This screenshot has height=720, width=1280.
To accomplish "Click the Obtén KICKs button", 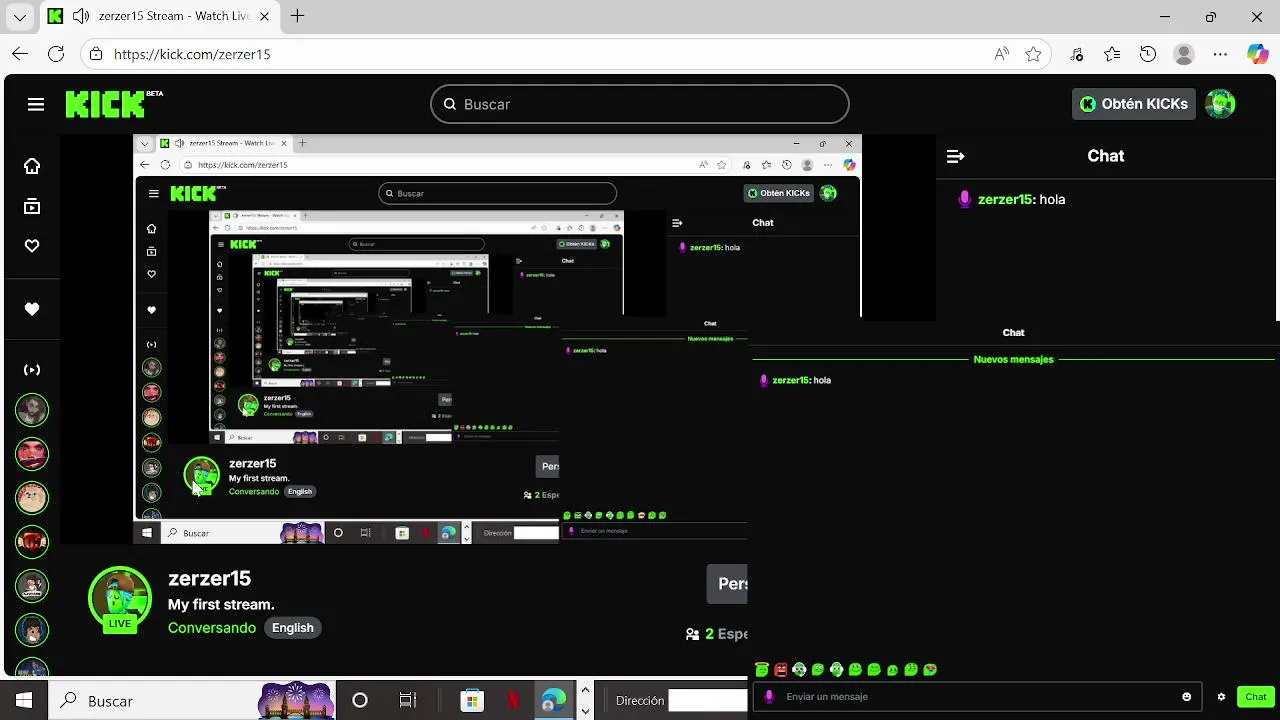I will pyautogui.click(x=1134, y=104).
